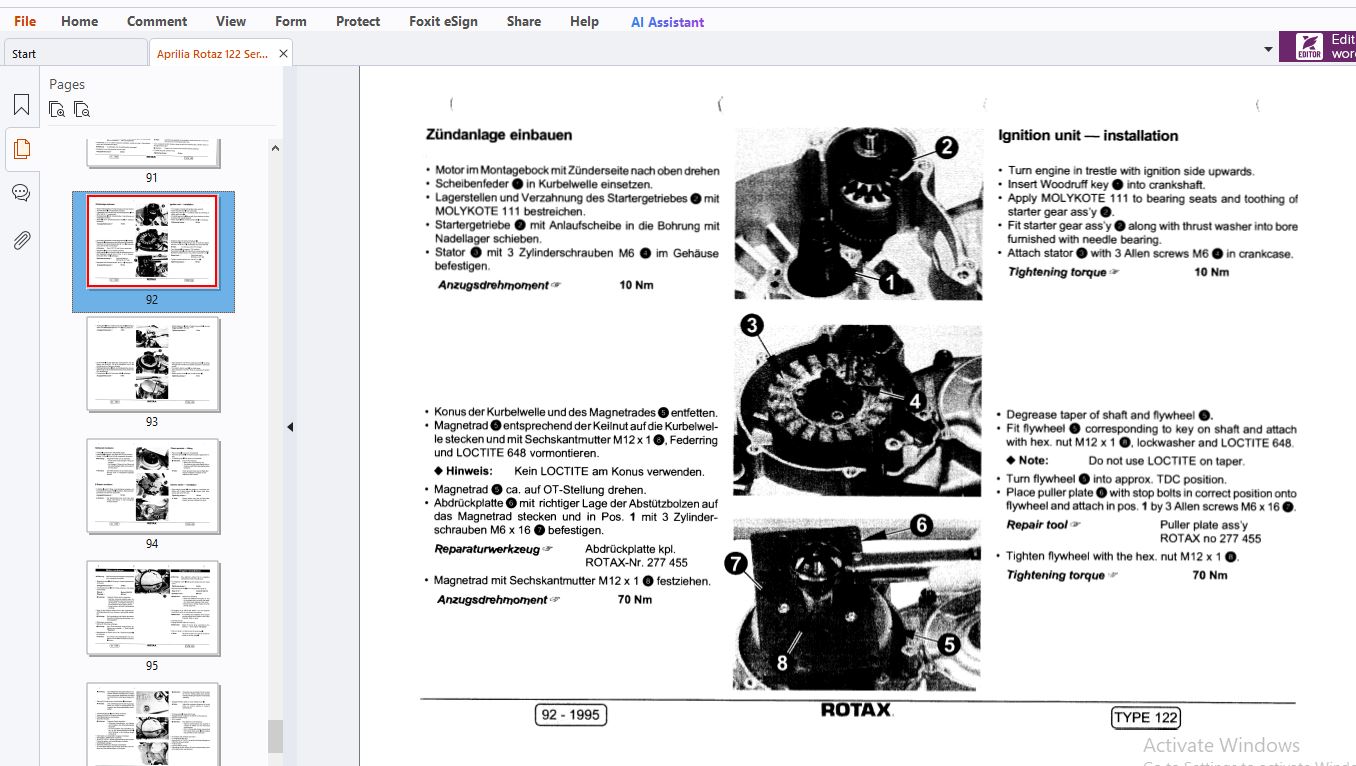Select page 92 thumbnail

click(152, 242)
